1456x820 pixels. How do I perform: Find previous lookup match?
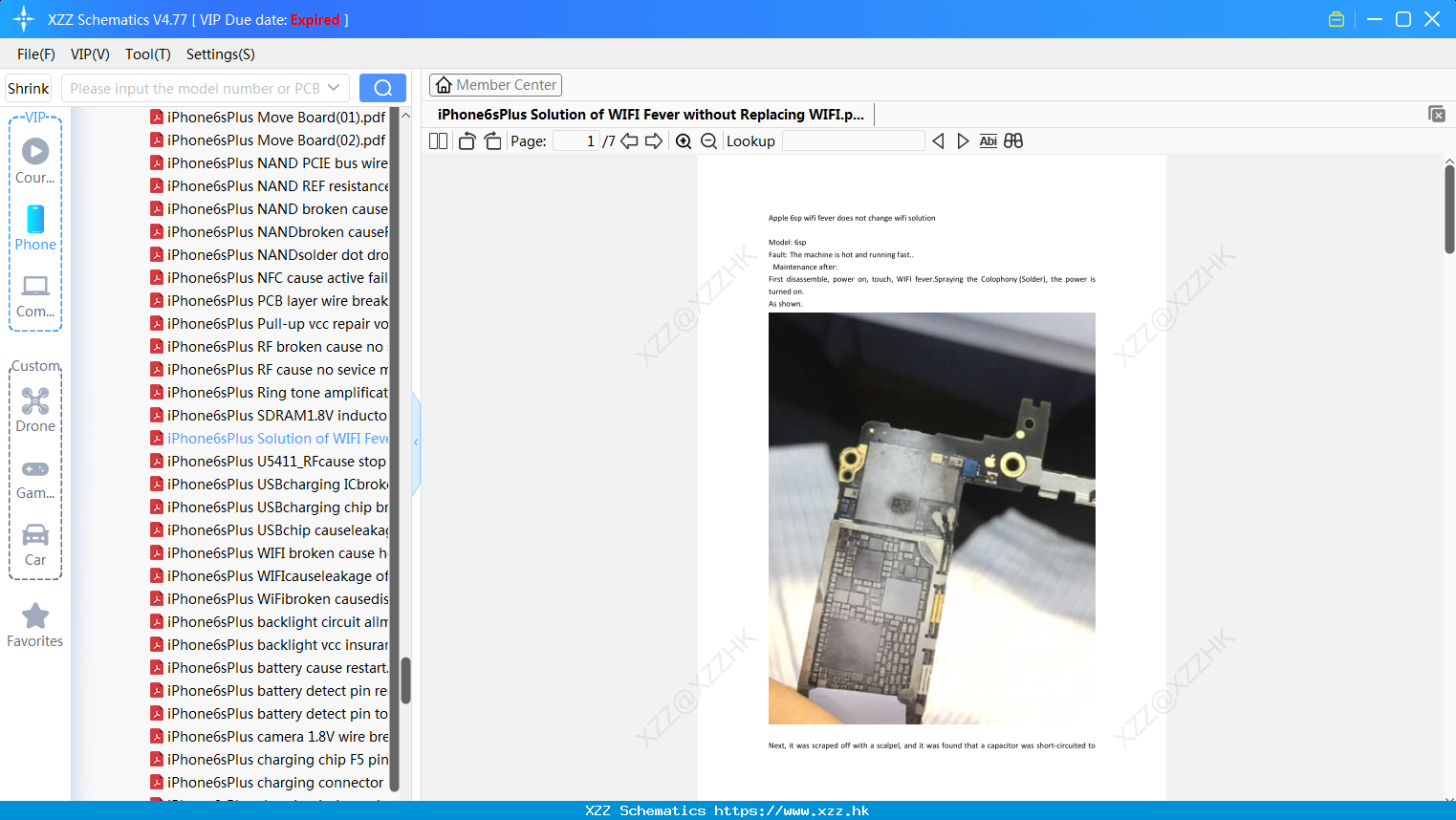tap(938, 141)
